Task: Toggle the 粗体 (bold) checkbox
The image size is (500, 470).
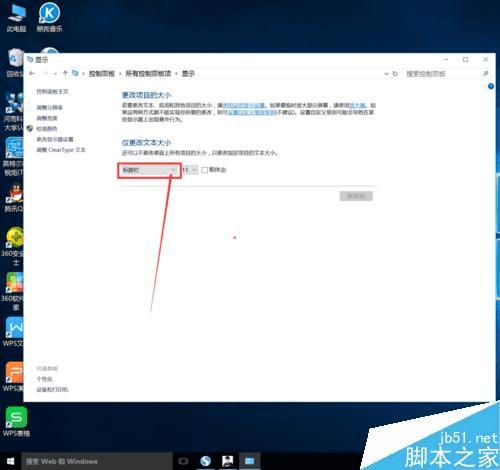Action: click(205, 170)
